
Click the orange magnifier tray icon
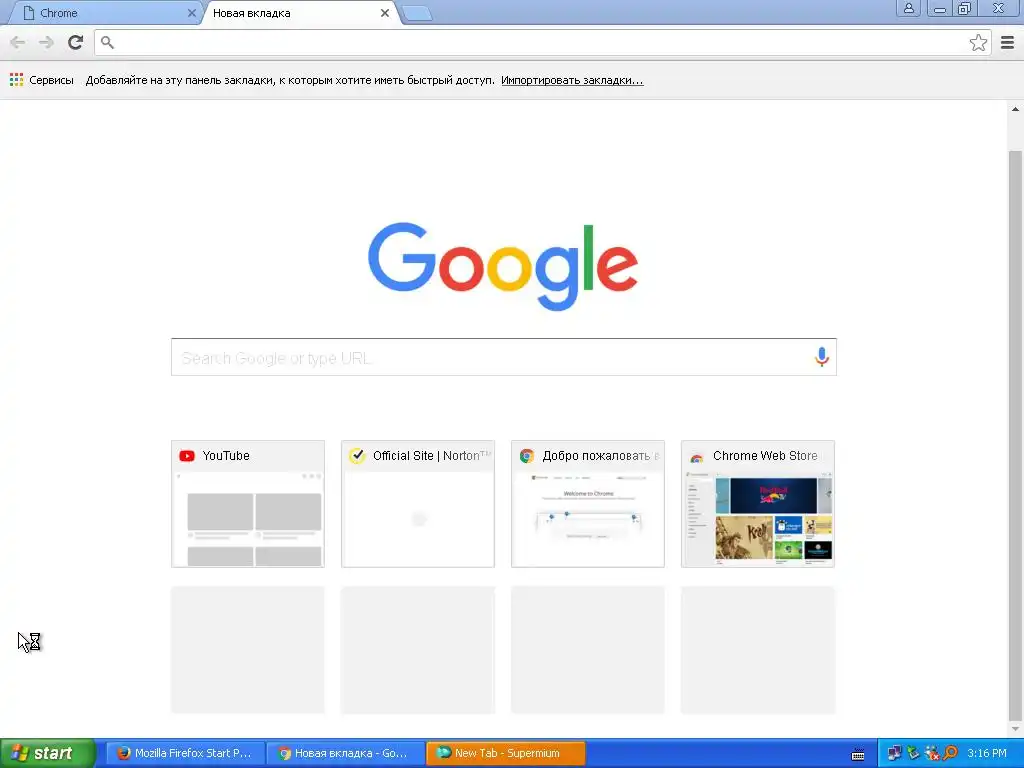point(950,753)
